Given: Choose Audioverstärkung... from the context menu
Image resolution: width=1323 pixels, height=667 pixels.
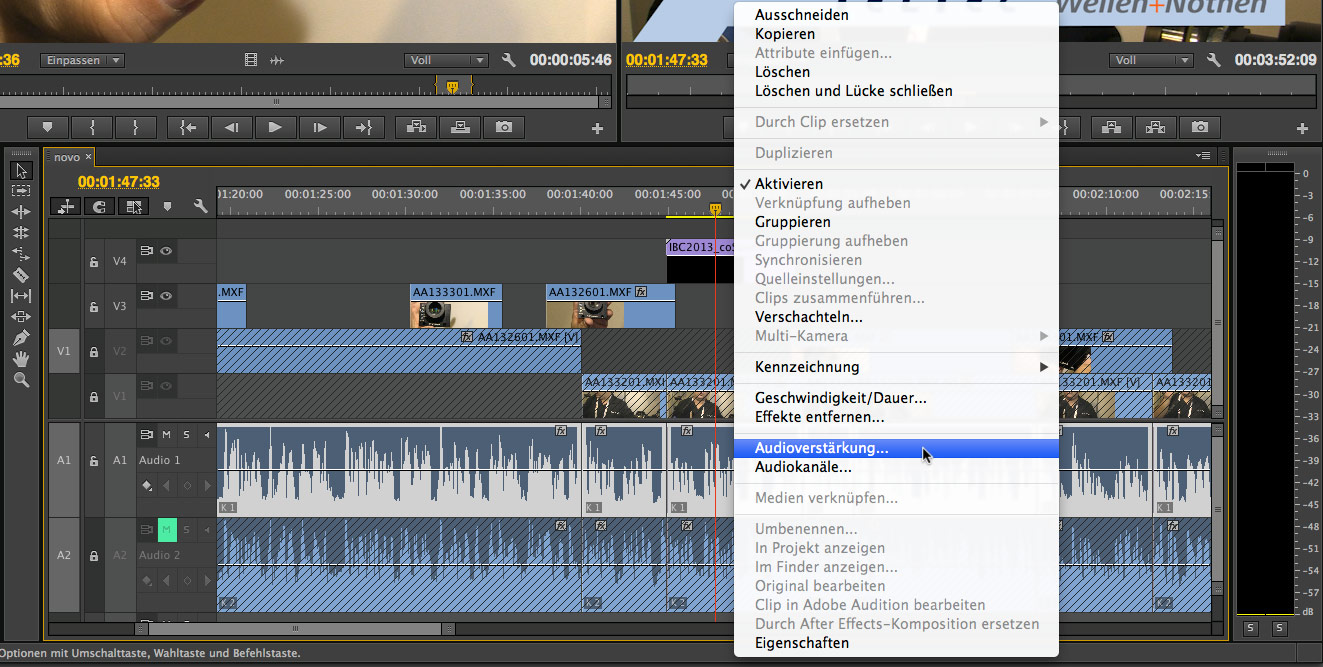Looking at the screenshot, I should pos(821,448).
